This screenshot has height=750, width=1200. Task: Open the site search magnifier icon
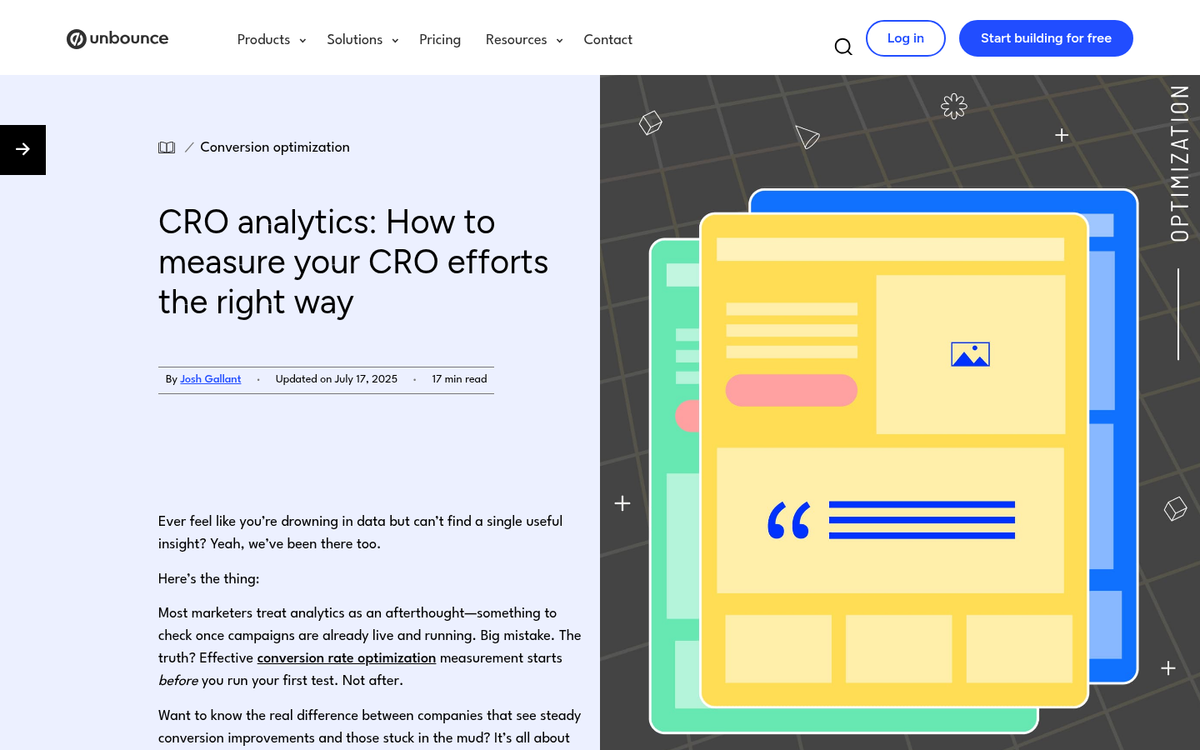(843, 46)
